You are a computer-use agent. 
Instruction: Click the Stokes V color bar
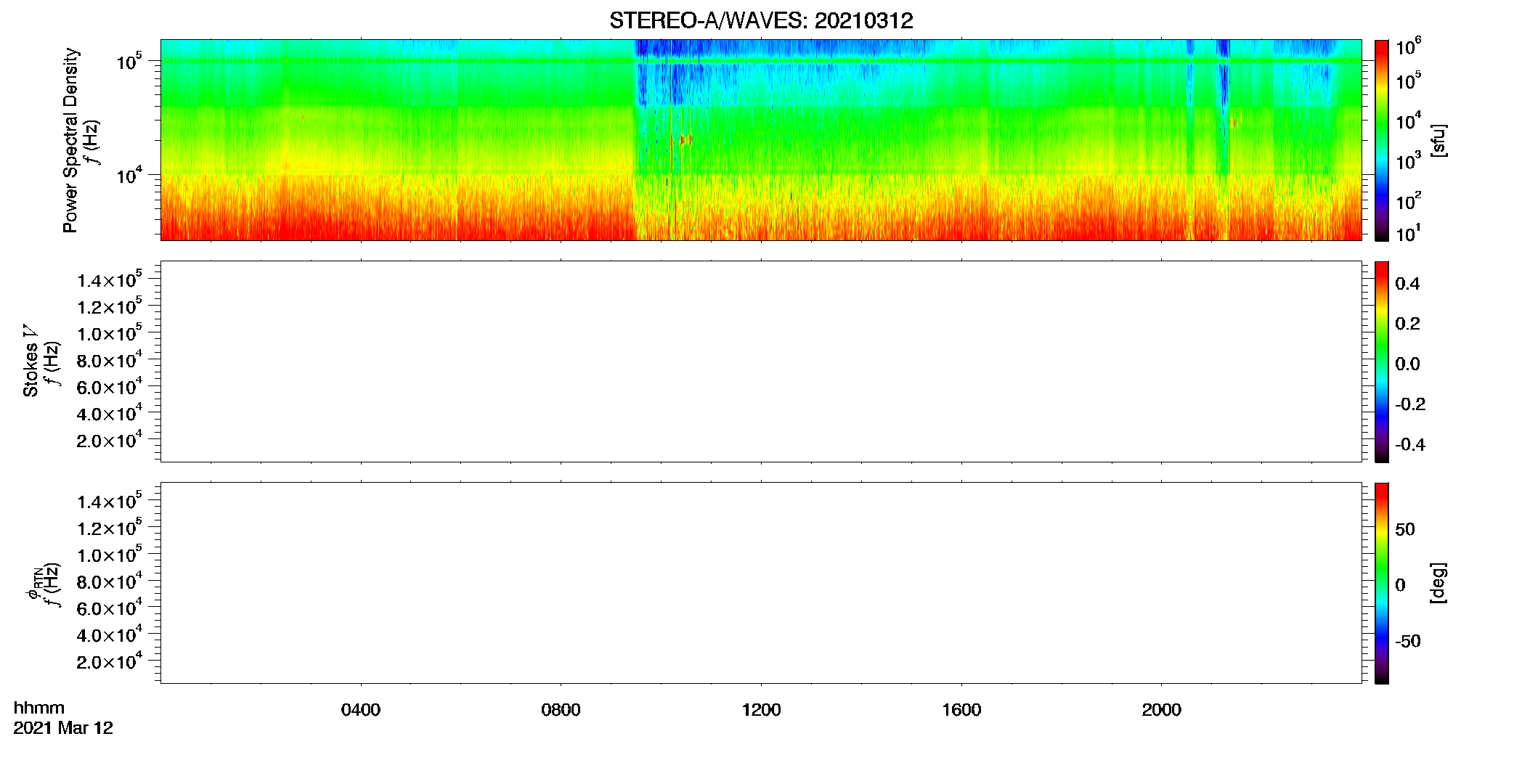[1382, 362]
